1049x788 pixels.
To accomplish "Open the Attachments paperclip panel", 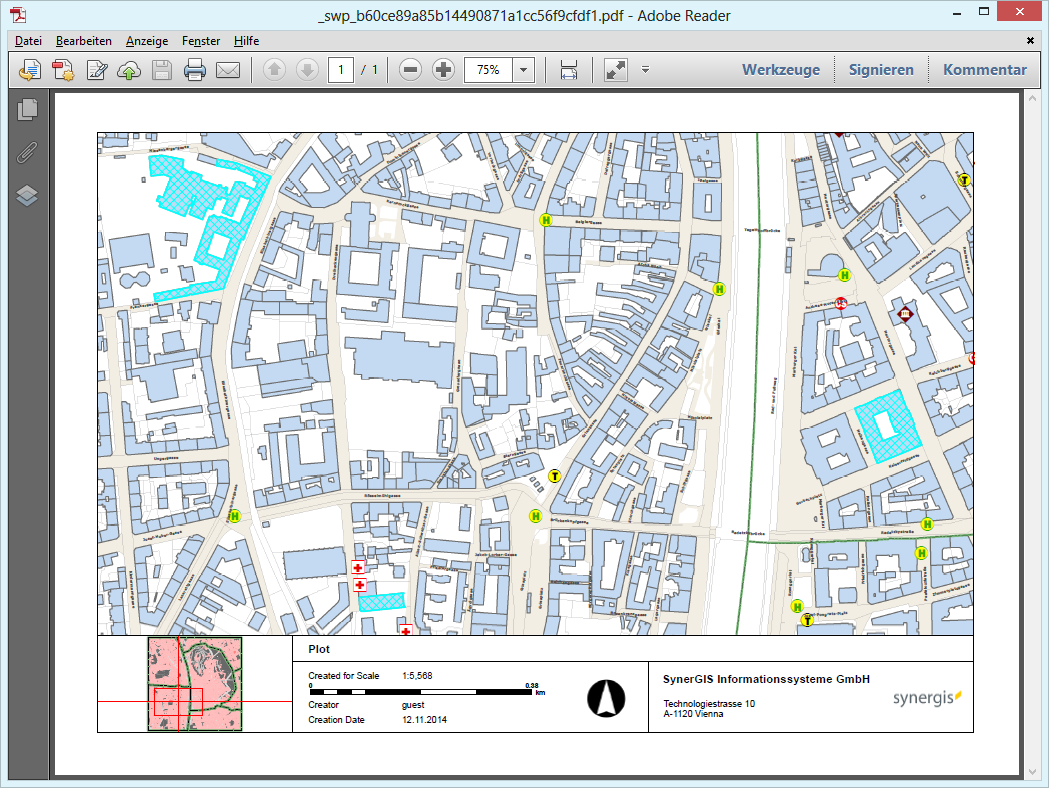I will point(28,153).
